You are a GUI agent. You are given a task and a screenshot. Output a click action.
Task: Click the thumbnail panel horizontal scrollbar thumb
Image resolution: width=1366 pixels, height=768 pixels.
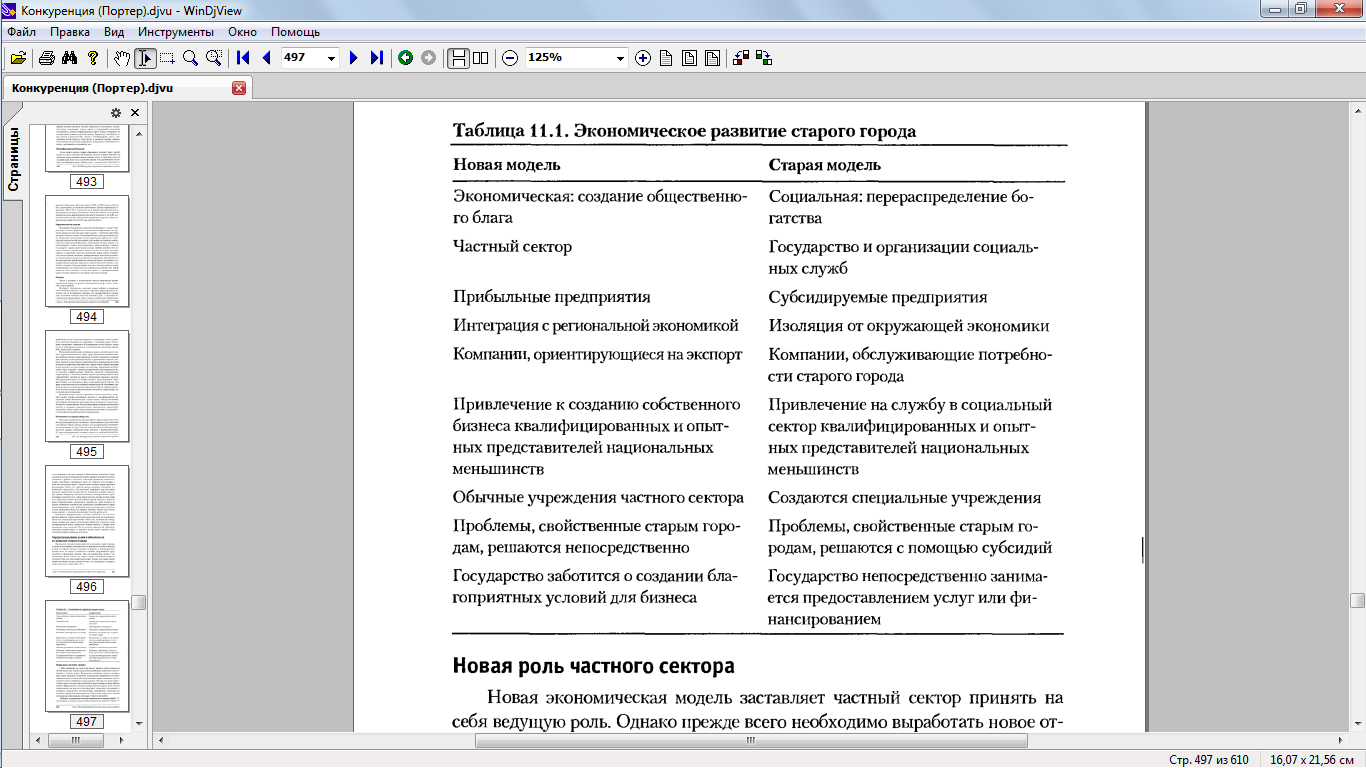(75, 741)
